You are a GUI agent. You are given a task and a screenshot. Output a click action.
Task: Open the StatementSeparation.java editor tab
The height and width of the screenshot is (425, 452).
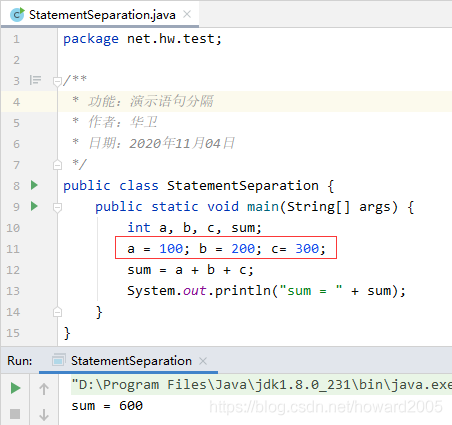[x=100, y=15]
